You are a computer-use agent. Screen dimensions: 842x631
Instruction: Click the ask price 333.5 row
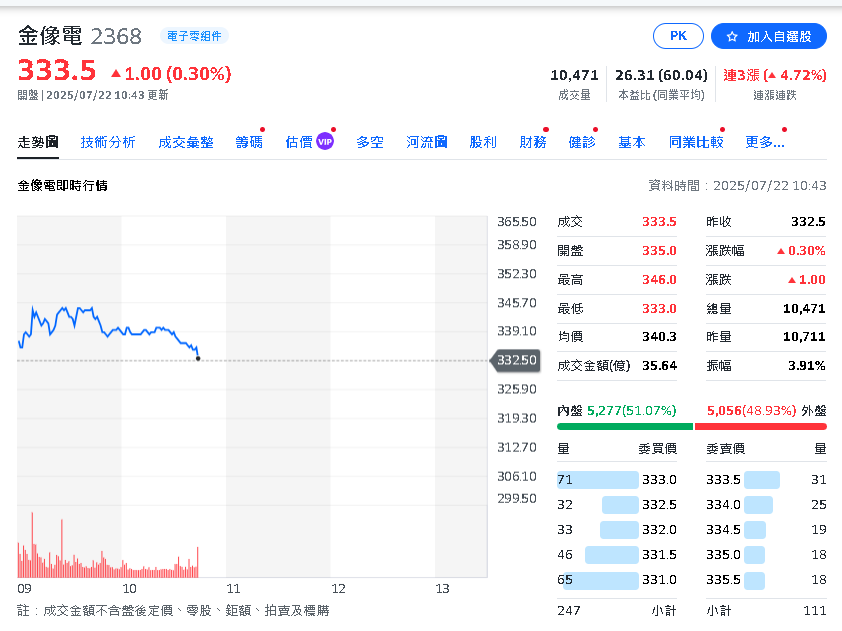point(766,480)
